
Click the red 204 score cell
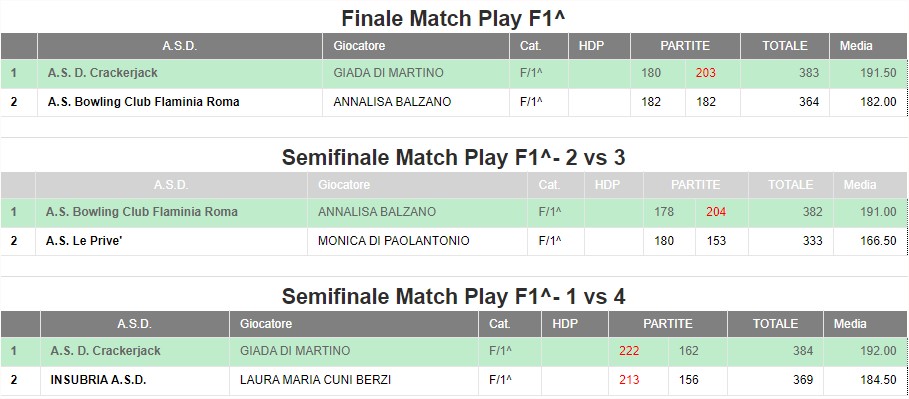[716, 212]
